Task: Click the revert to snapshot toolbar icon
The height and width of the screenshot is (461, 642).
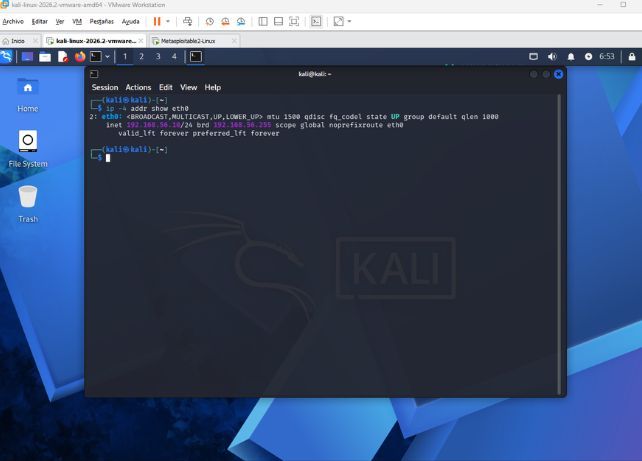Action: tap(225, 21)
